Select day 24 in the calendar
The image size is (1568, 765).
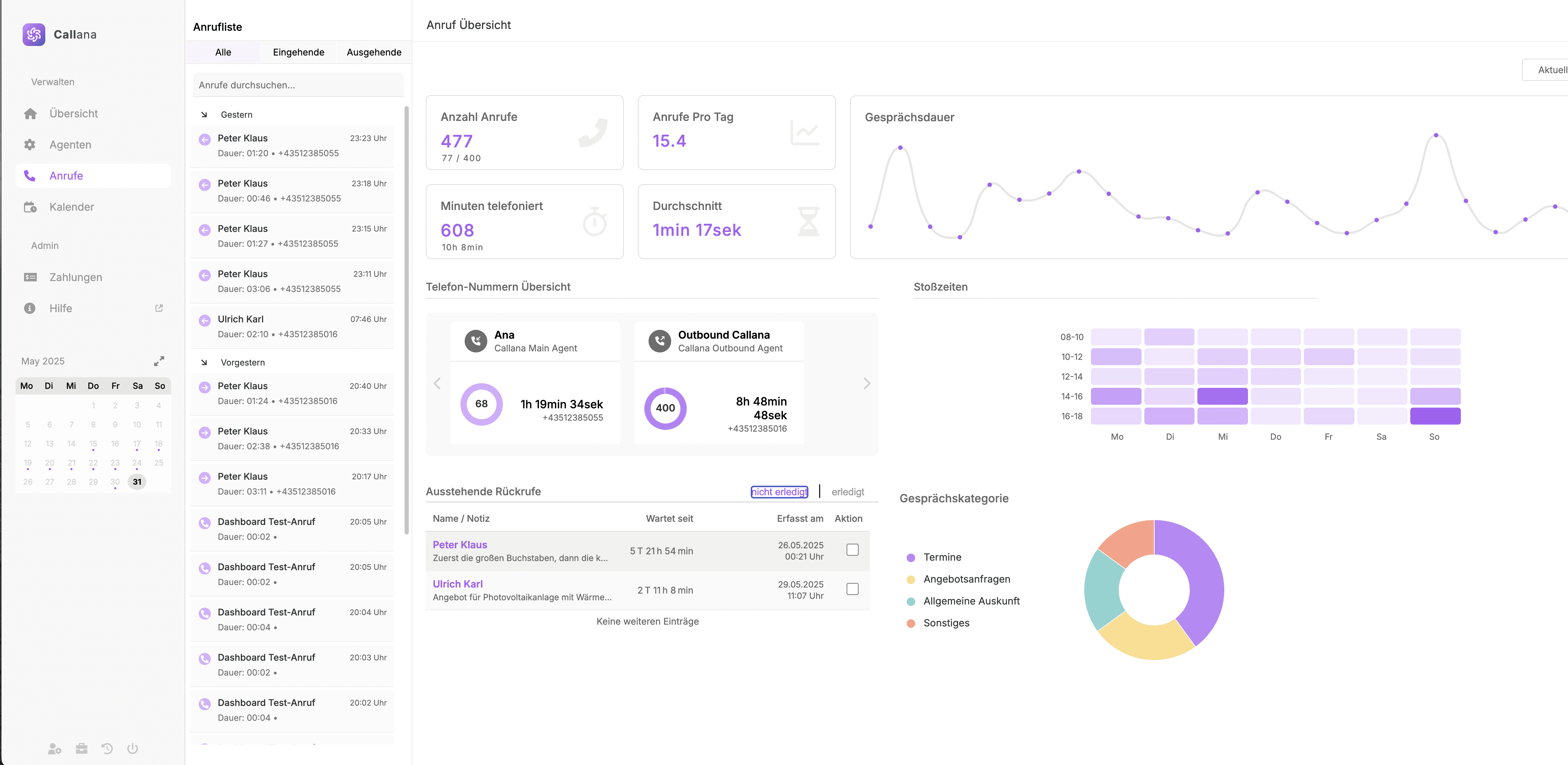tap(137, 463)
